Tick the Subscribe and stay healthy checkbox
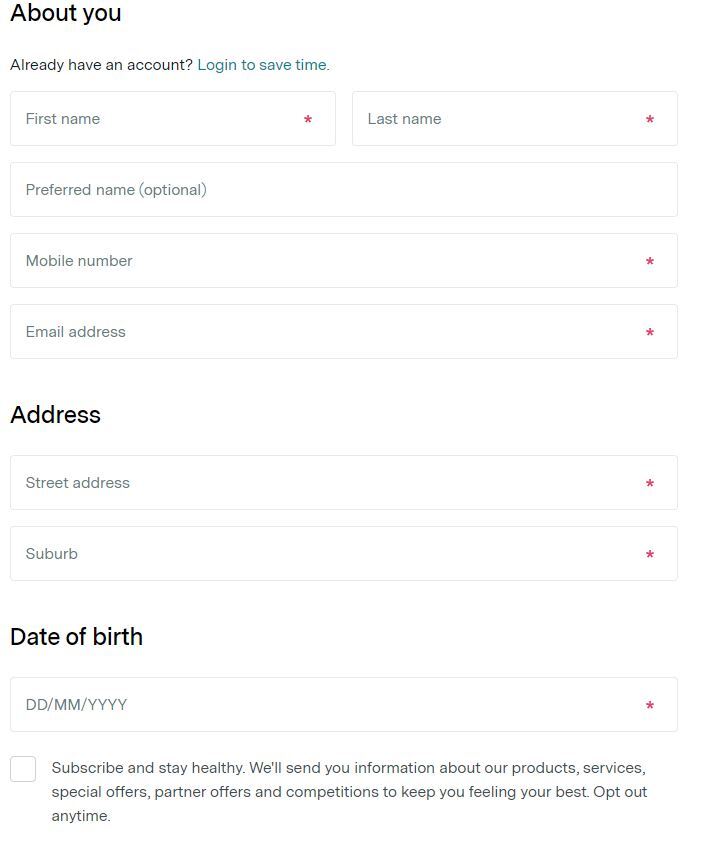The width and height of the screenshot is (710, 853). tap(23, 769)
